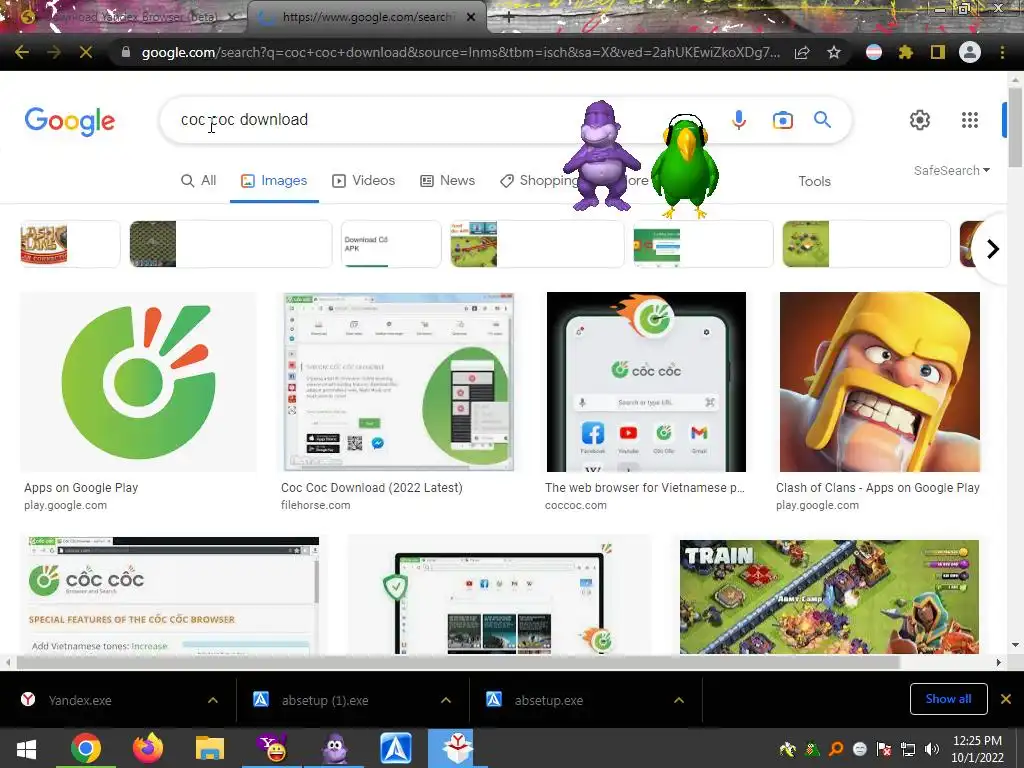Image resolution: width=1024 pixels, height=768 pixels.
Task: Show more suggestion chips with right arrow
Action: tap(993, 249)
